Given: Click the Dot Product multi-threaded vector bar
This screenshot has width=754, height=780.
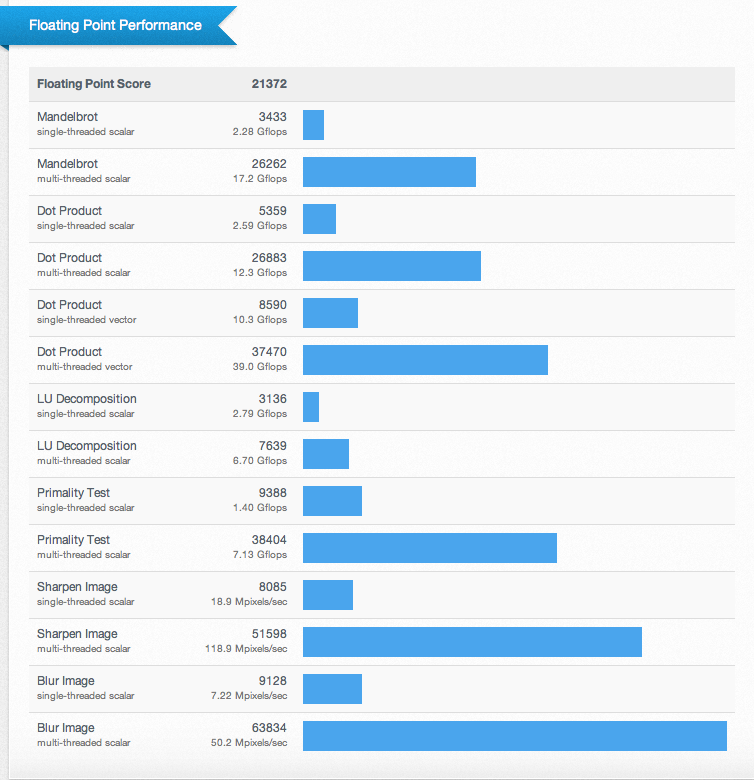Looking at the screenshot, I should tap(425, 360).
